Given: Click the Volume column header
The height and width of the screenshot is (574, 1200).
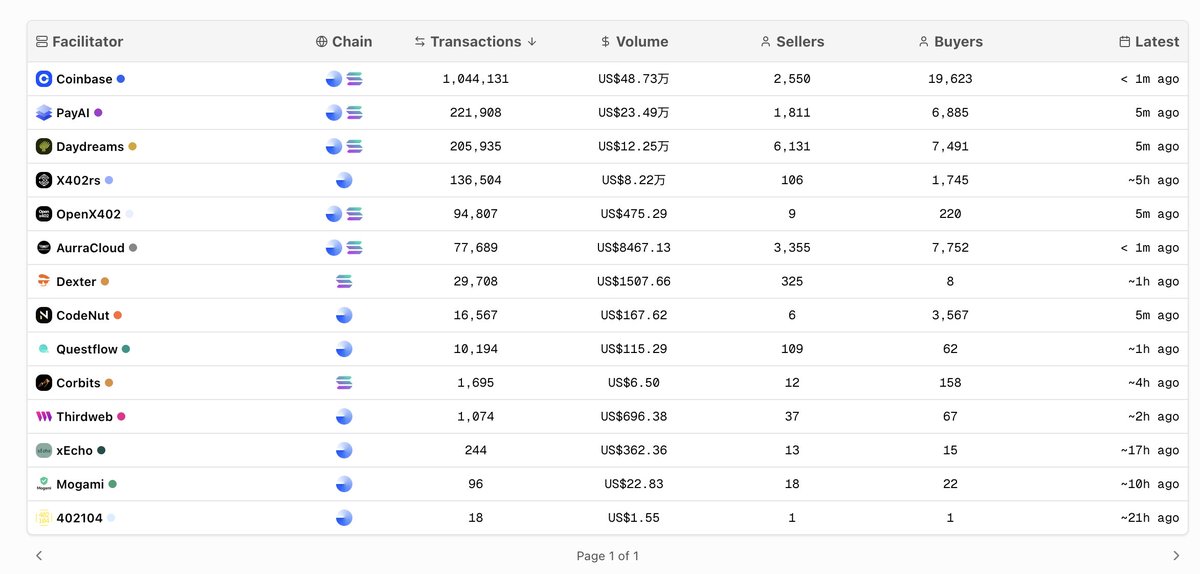Looking at the screenshot, I should 634,42.
